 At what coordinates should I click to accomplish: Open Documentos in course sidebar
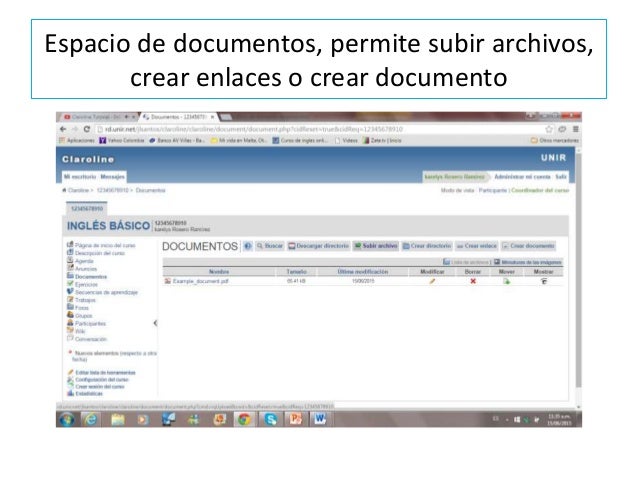pos(91,277)
